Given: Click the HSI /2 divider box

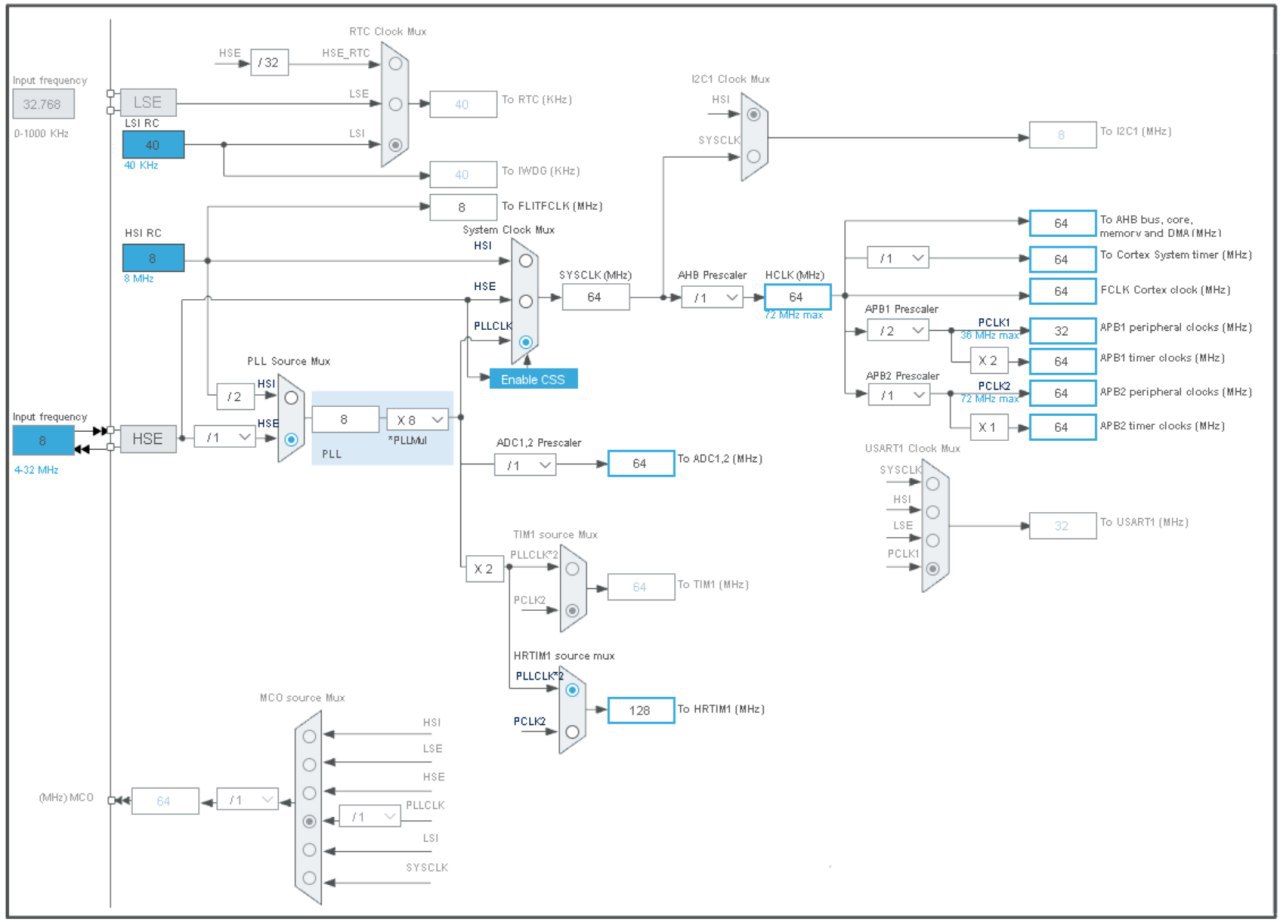Looking at the screenshot, I should coord(236,396).
